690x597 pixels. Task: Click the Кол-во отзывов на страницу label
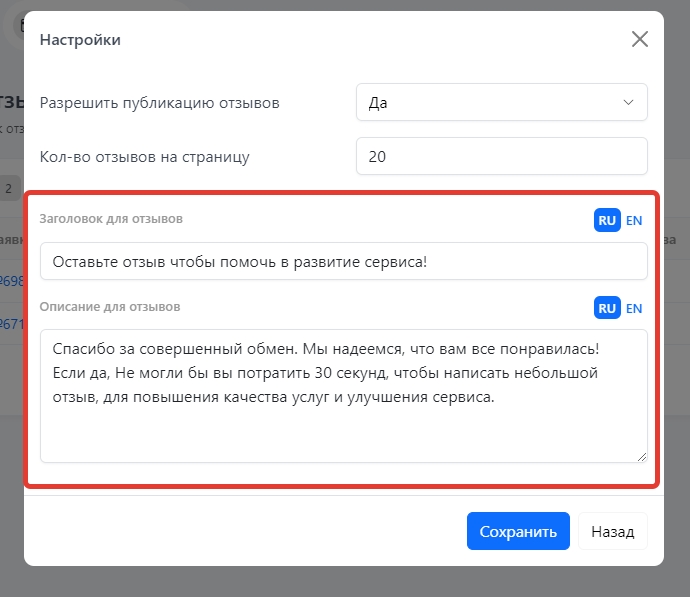[144, 156]
